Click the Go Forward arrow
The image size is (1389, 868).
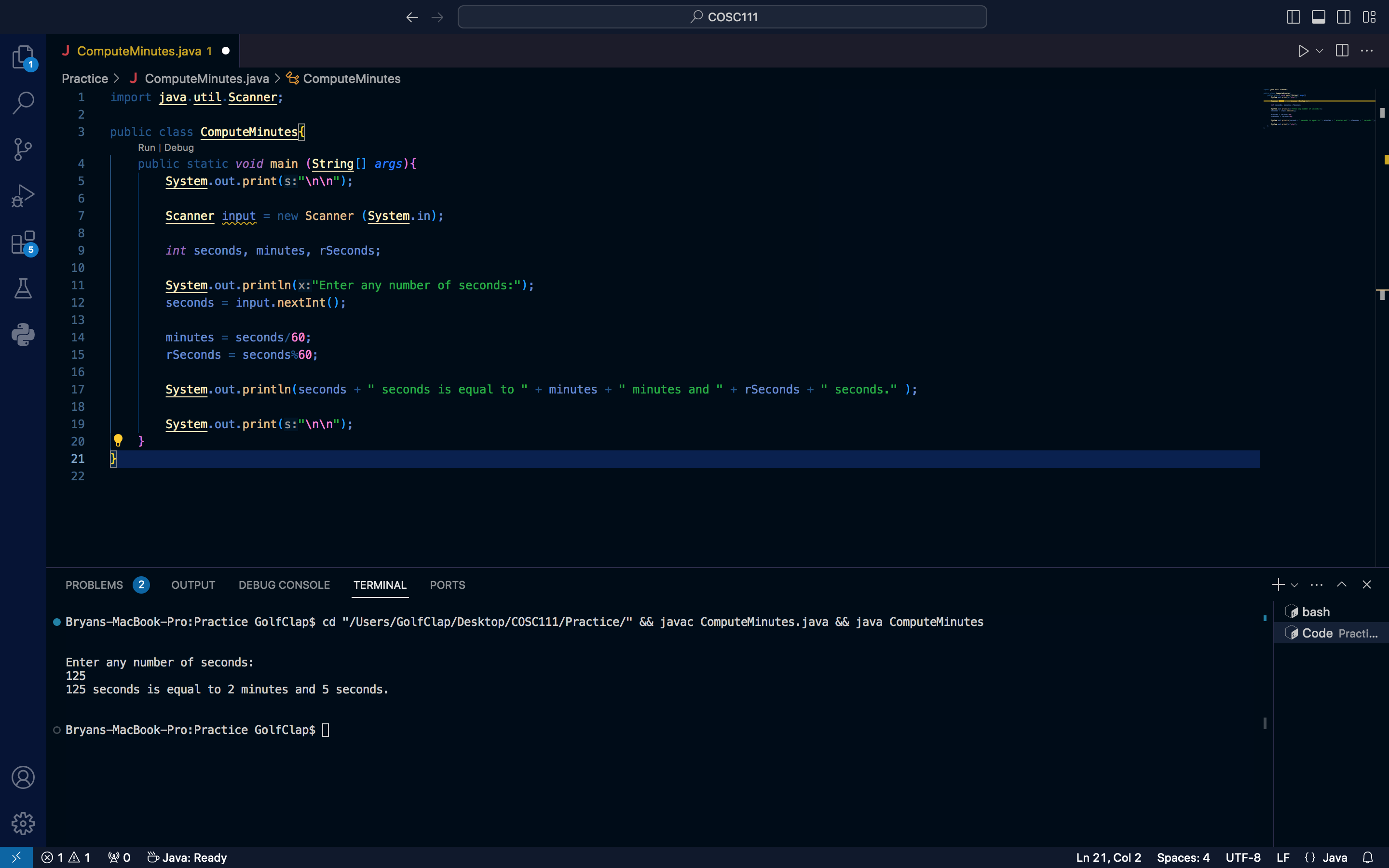pyautogui.click(x=437, y=17)
